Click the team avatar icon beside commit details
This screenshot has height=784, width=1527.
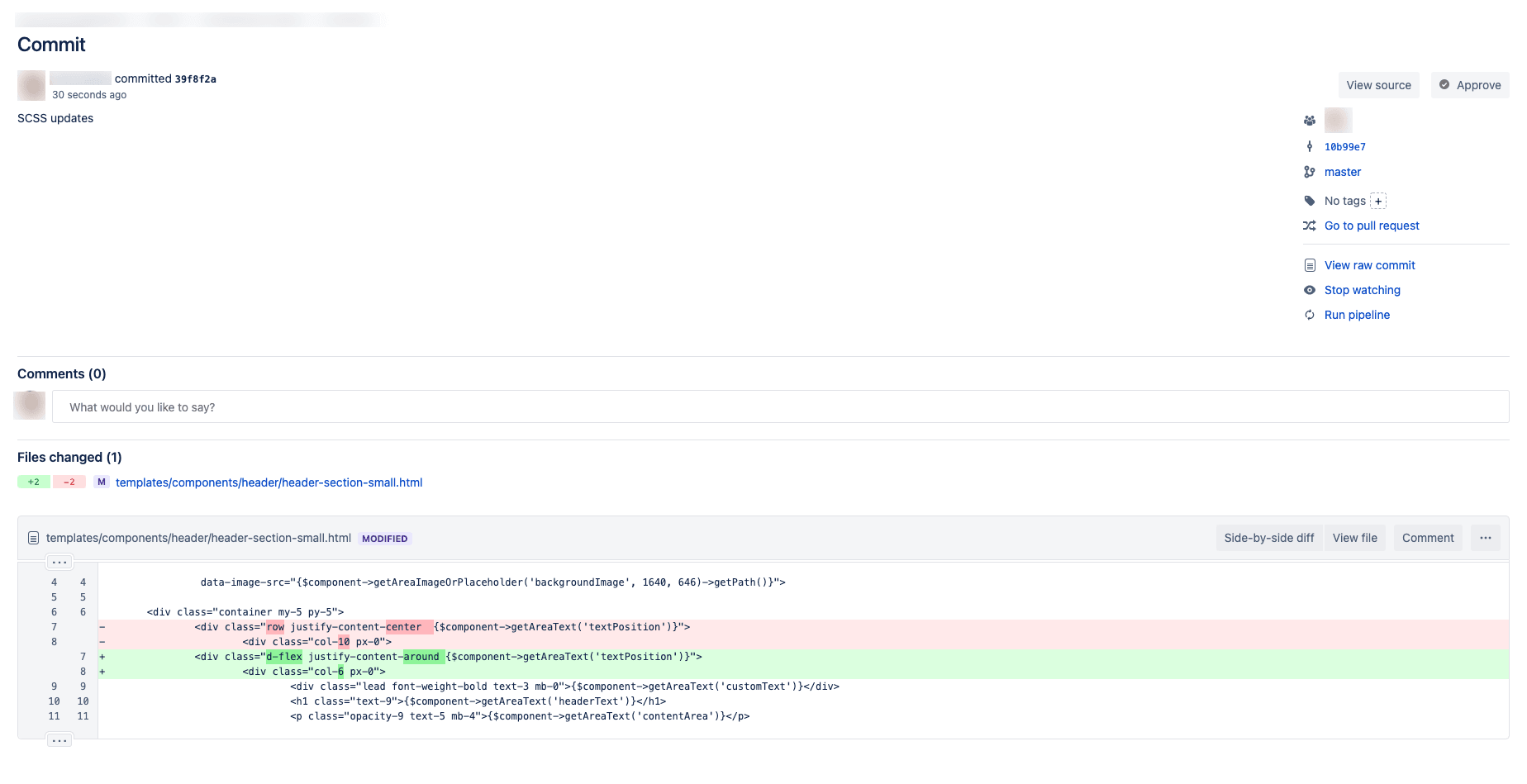pyautogui.click(x=1310, y=120)
